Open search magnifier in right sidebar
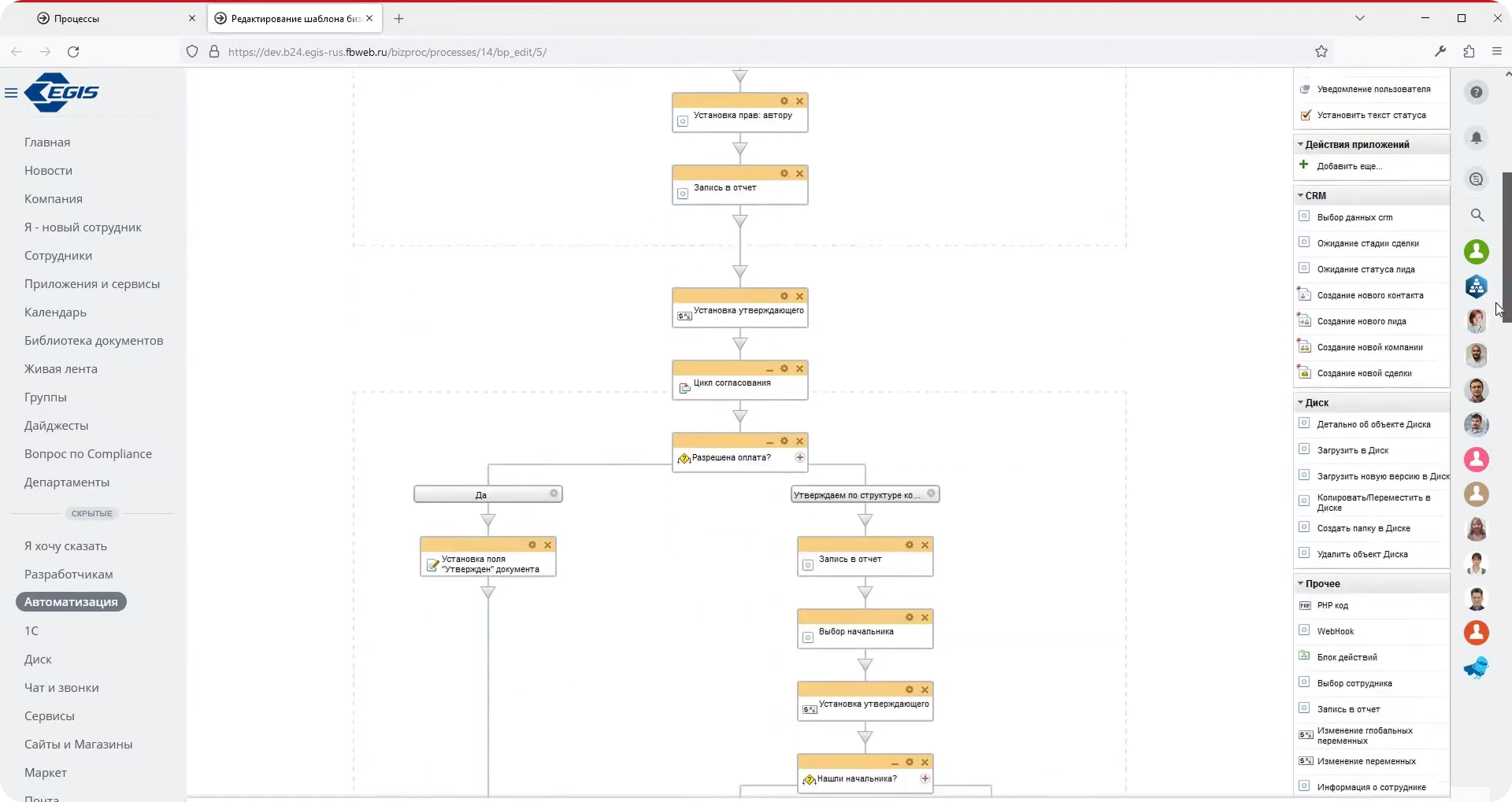Screen dimensions: 1512x802 coord(1477,215)
